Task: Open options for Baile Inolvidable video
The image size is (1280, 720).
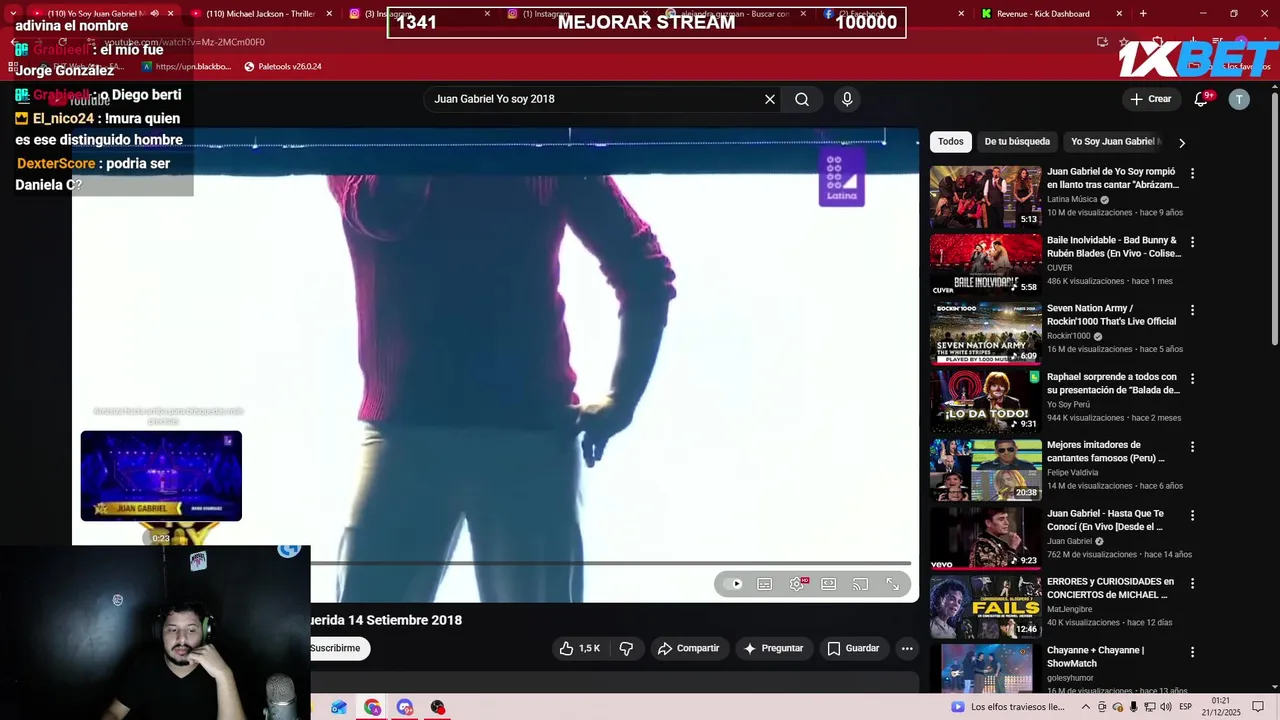Action: (1192, 242)
